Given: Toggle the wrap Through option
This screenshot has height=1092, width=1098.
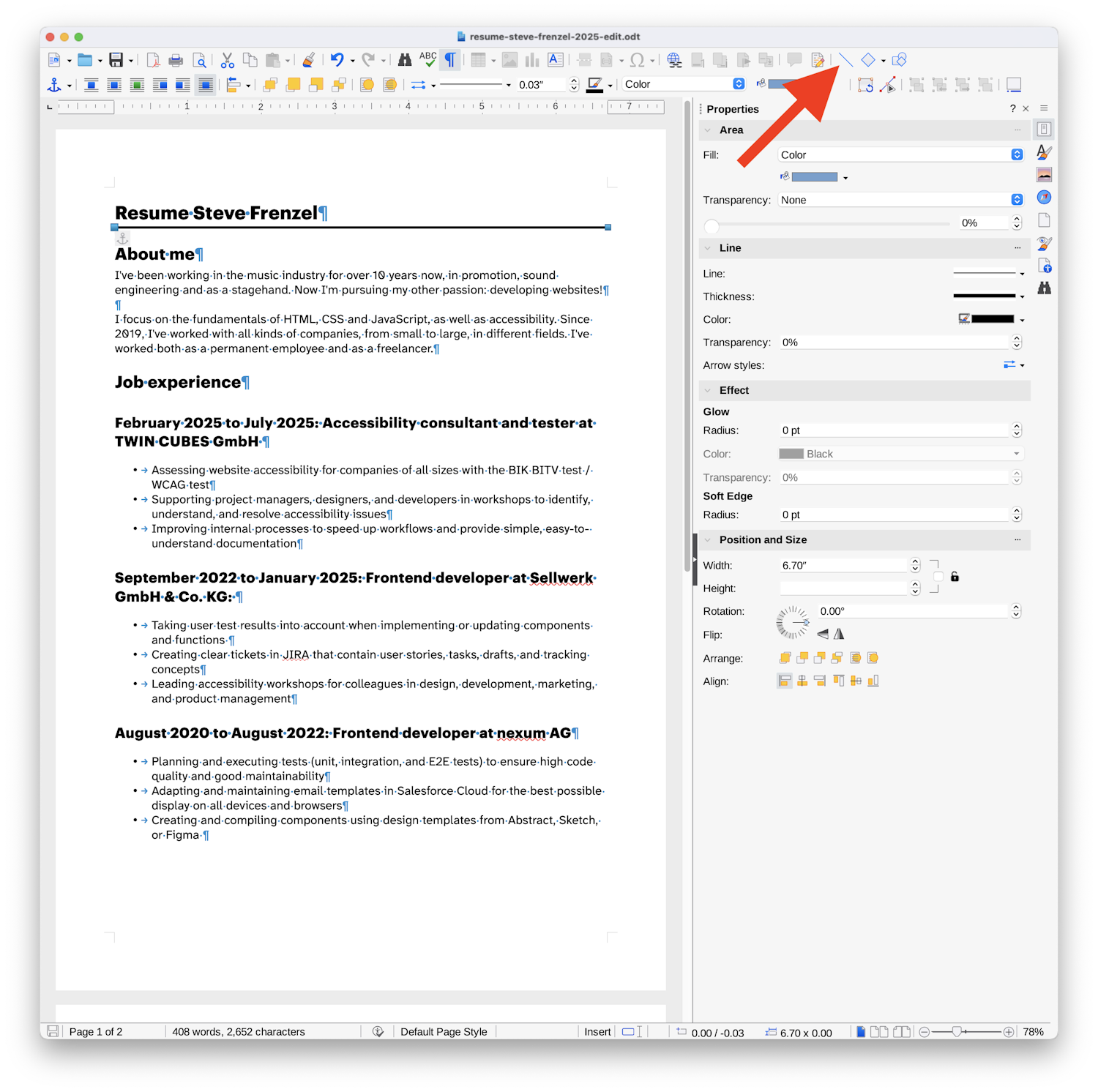Looking at the screenshot, I should pyautogui.click(x=206, y=85).
